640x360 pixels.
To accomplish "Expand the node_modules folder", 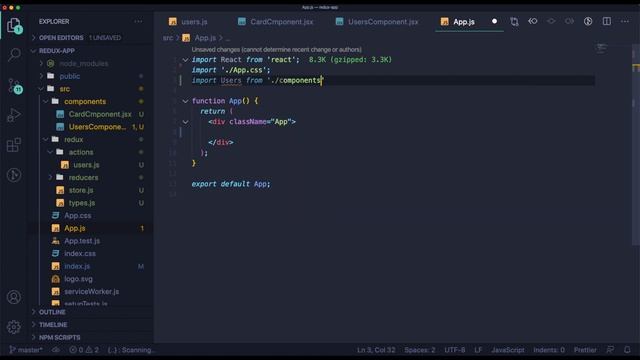I will (84, 64).
